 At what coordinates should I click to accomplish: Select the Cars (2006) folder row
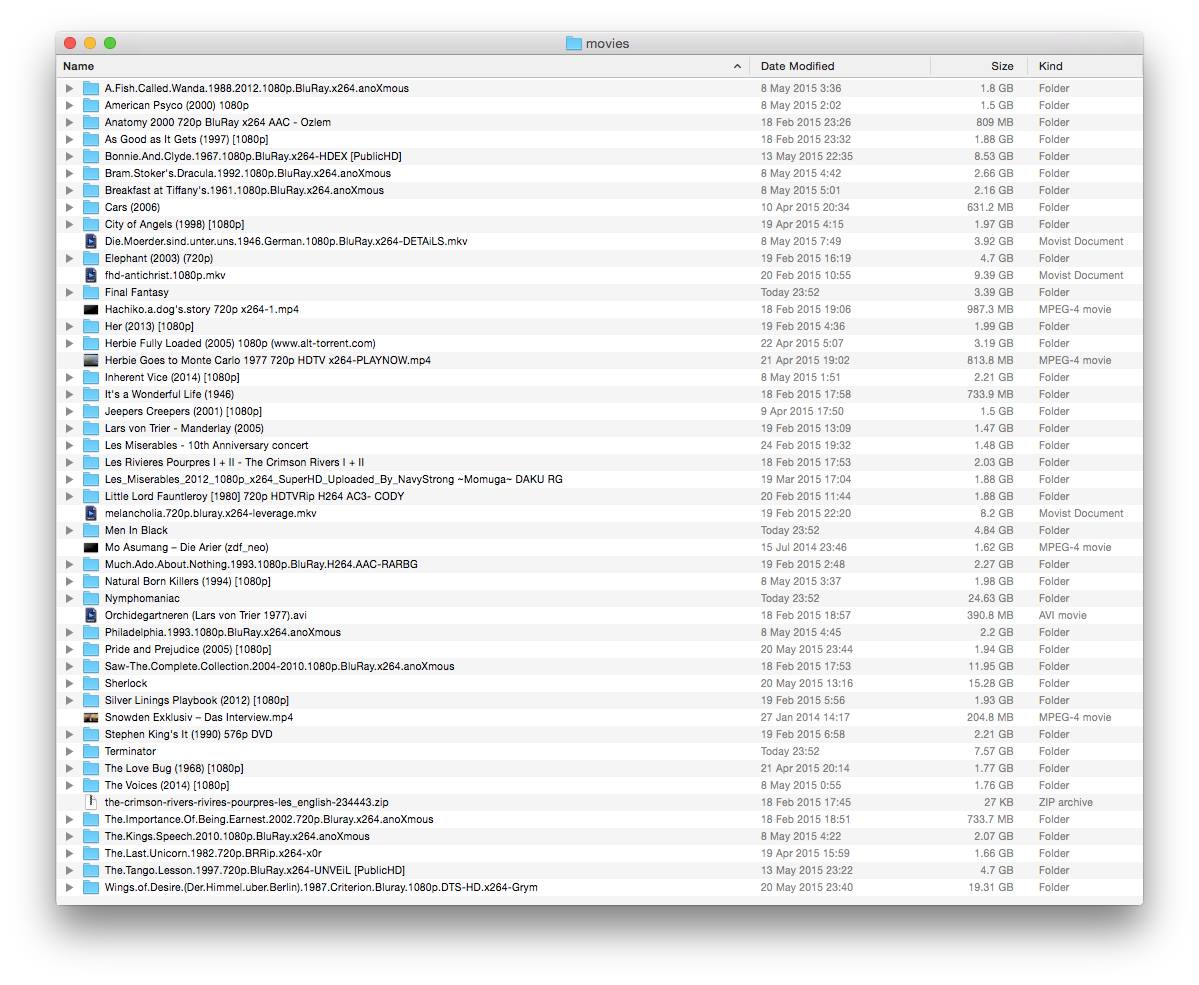[x=132, y=207]
